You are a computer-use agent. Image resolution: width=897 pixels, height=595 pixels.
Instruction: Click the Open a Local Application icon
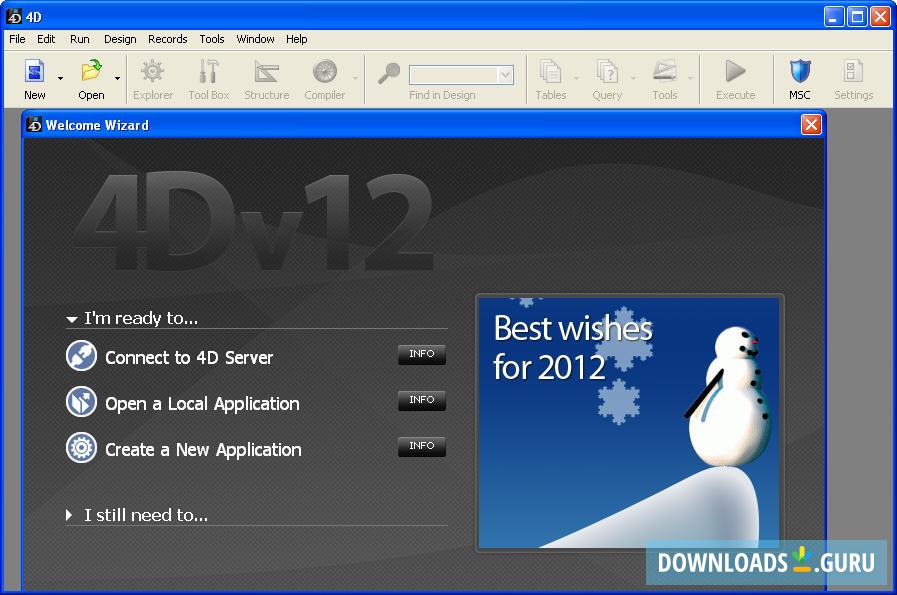(81, 402)
